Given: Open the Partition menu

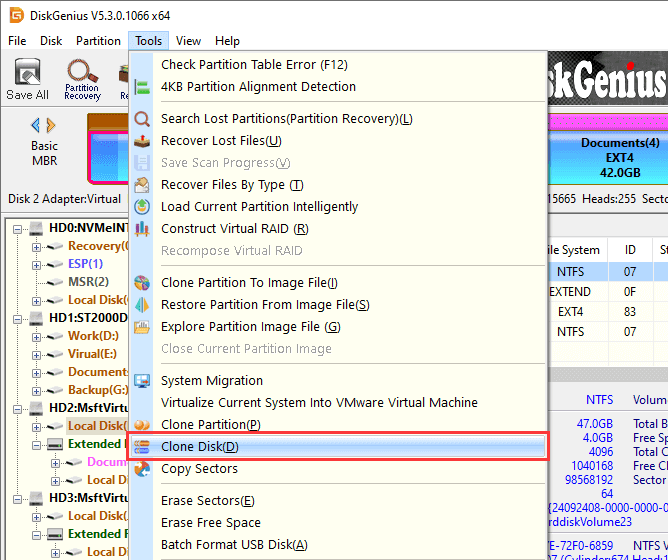Looking at the screenshot, I should pyautogui.click(x=98, y=41).
